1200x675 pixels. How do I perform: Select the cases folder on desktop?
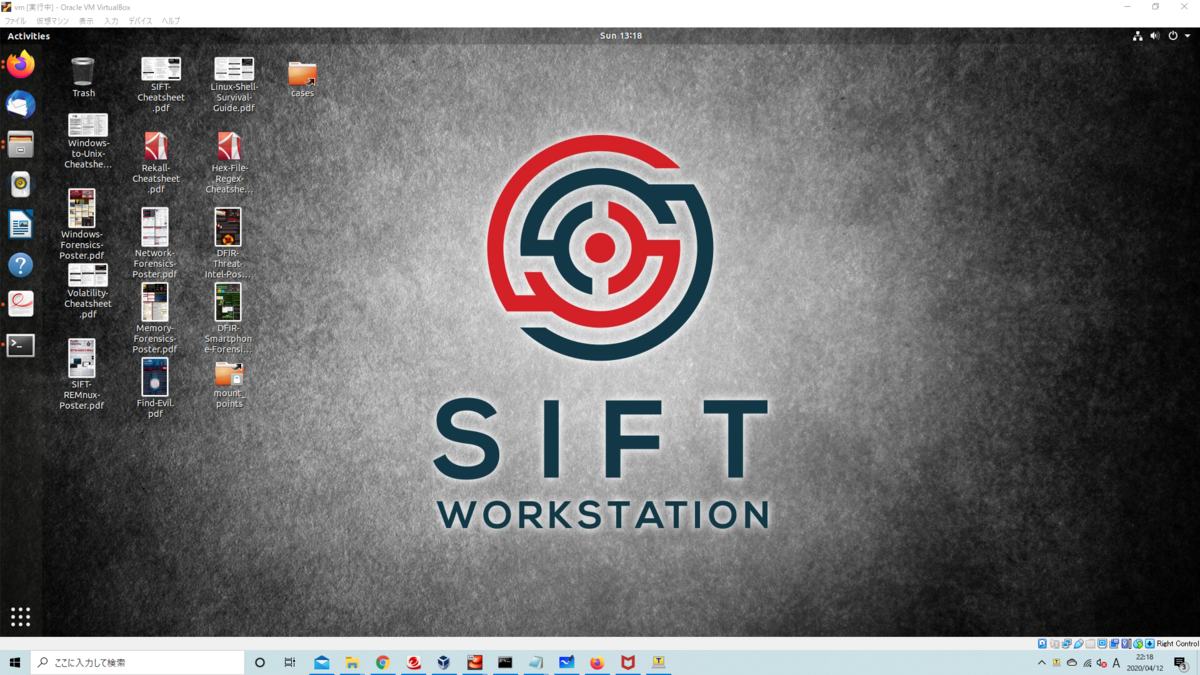[x=302, y=79]
